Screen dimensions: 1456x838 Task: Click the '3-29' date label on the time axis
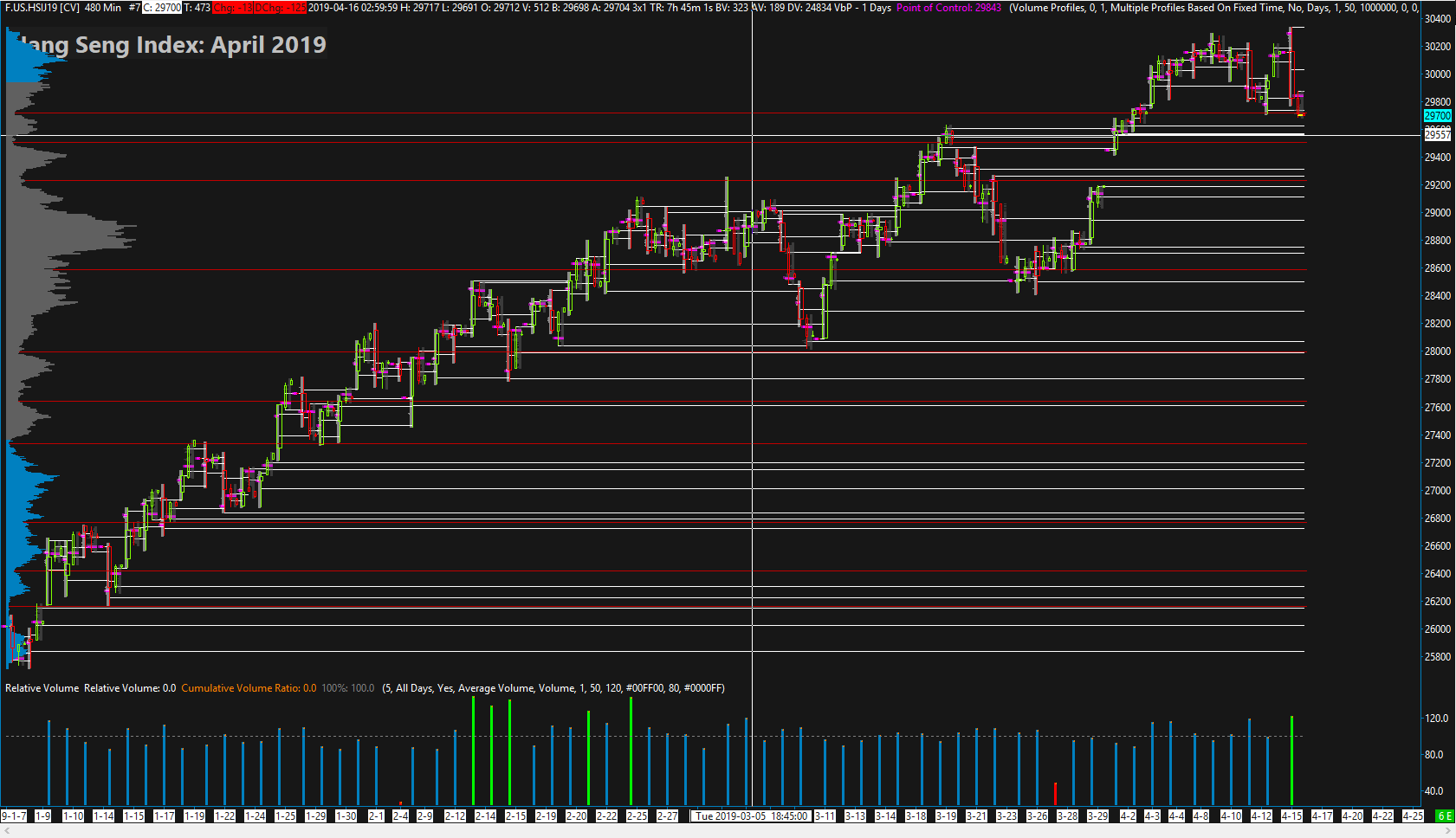click(1097, 815)
